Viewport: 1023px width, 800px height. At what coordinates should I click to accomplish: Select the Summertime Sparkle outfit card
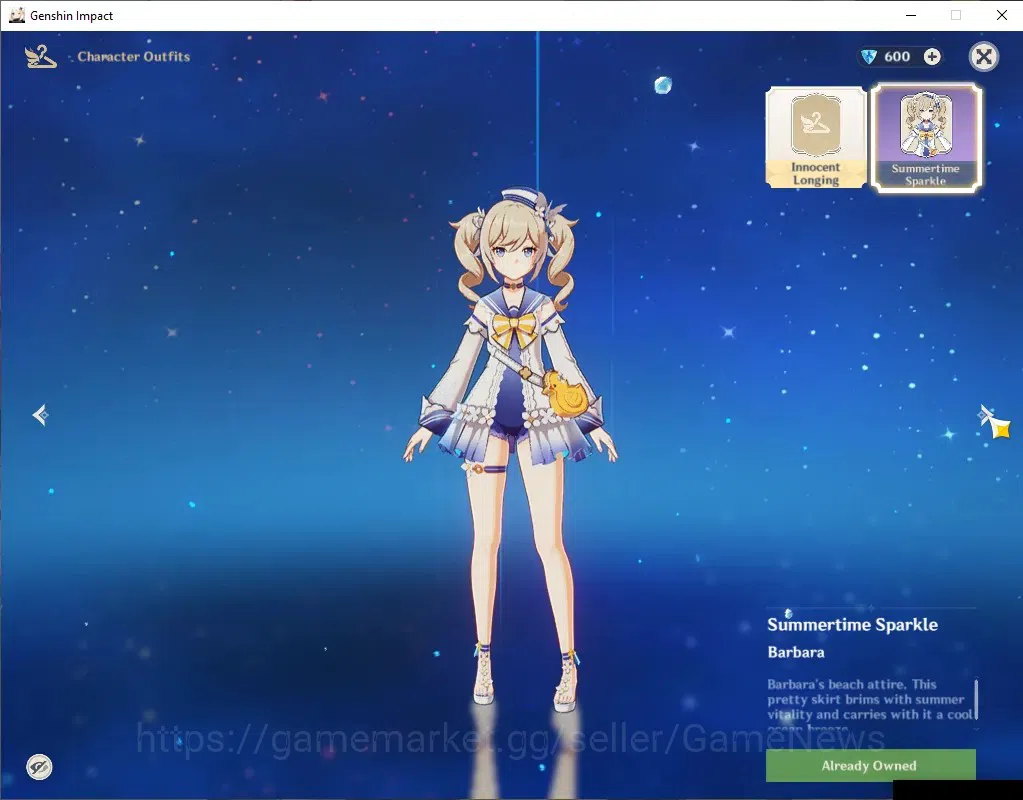(926, 138)
